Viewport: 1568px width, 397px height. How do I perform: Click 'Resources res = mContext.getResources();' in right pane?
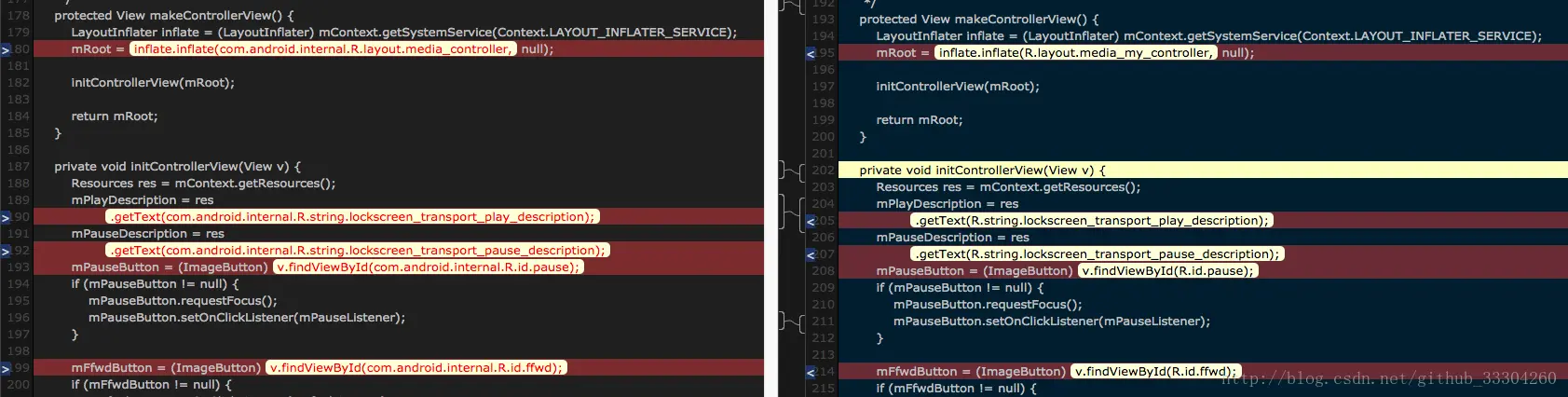[1008, 187]
